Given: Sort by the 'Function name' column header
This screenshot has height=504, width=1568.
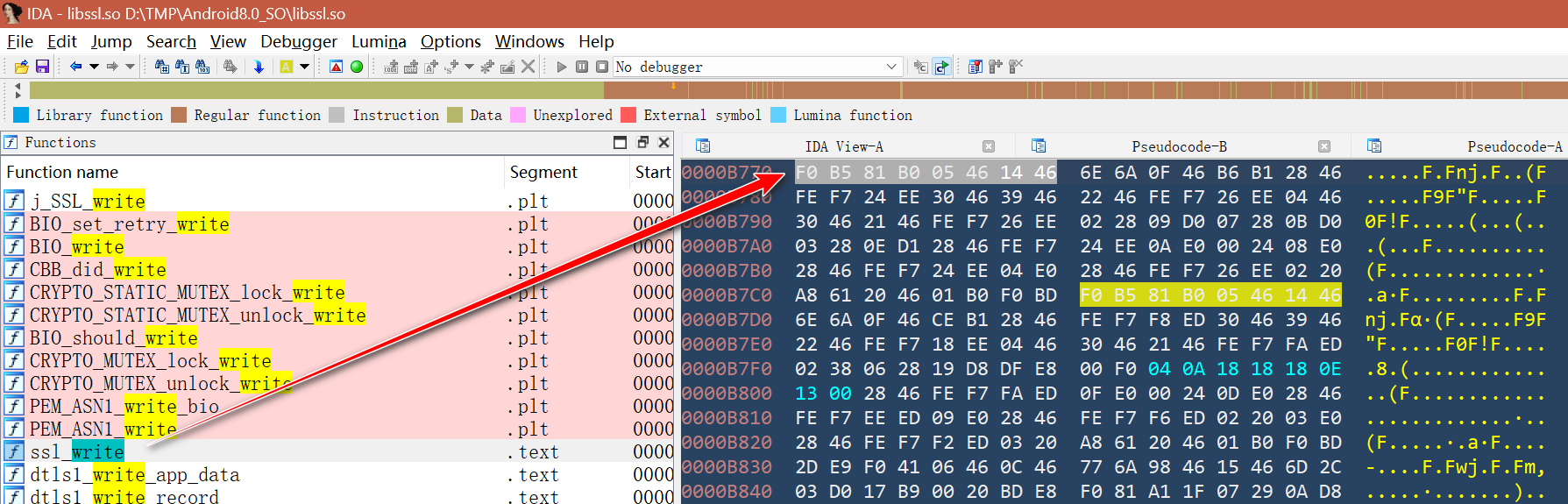Looking at the screenshot, I should pos(252,173).
